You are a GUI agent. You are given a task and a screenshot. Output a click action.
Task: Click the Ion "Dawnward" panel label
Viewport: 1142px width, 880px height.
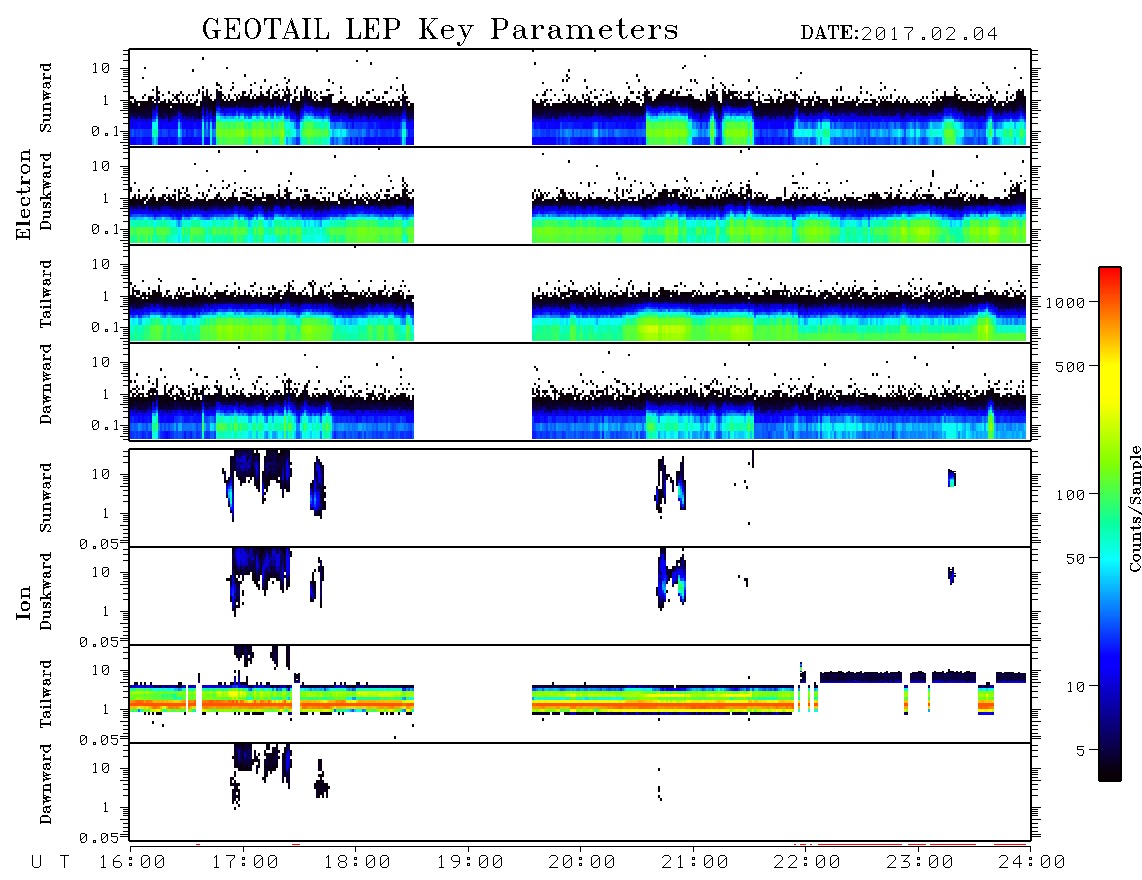coord(46,784)
